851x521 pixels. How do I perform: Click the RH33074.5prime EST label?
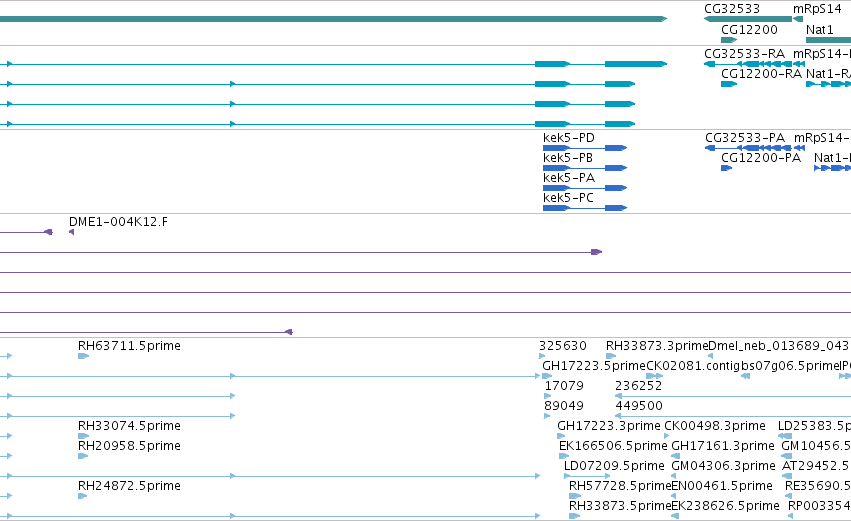(x=129, y=426)
